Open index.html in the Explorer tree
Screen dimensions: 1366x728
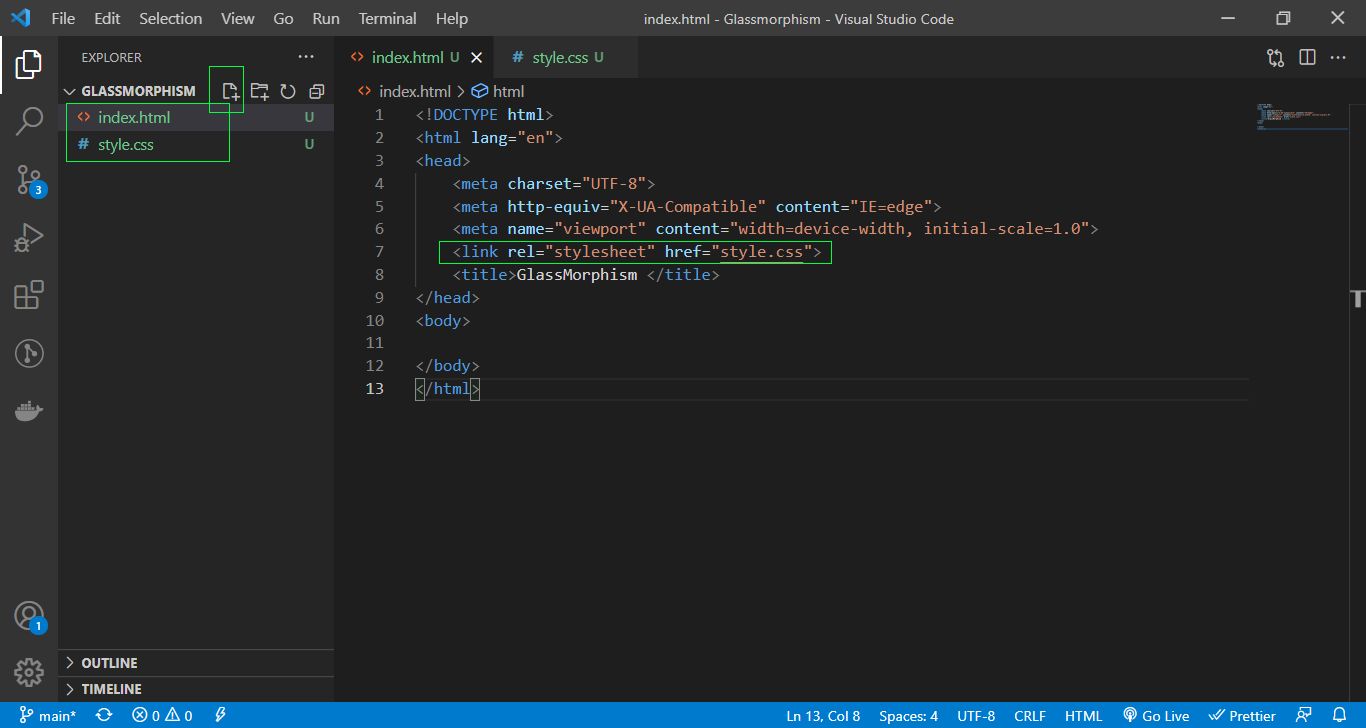(196, 118)
